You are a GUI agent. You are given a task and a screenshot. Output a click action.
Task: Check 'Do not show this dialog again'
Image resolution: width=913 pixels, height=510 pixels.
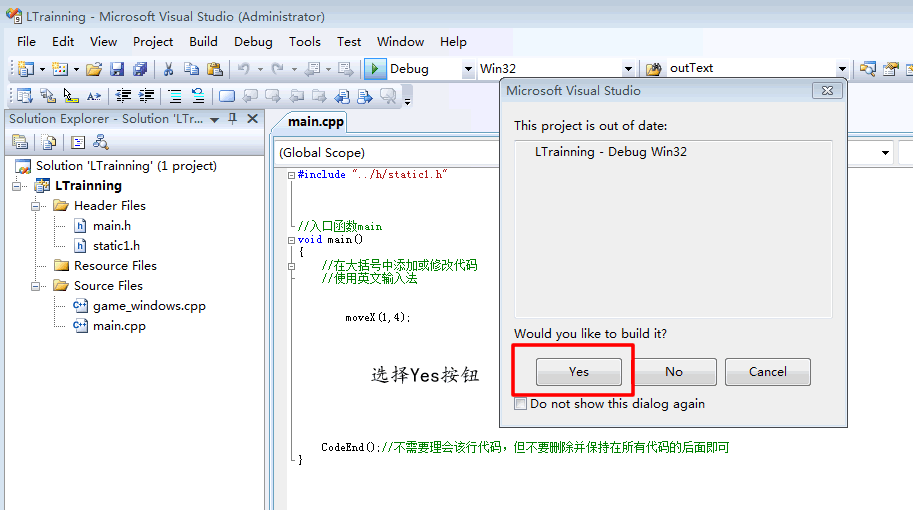tap(520, 404)
